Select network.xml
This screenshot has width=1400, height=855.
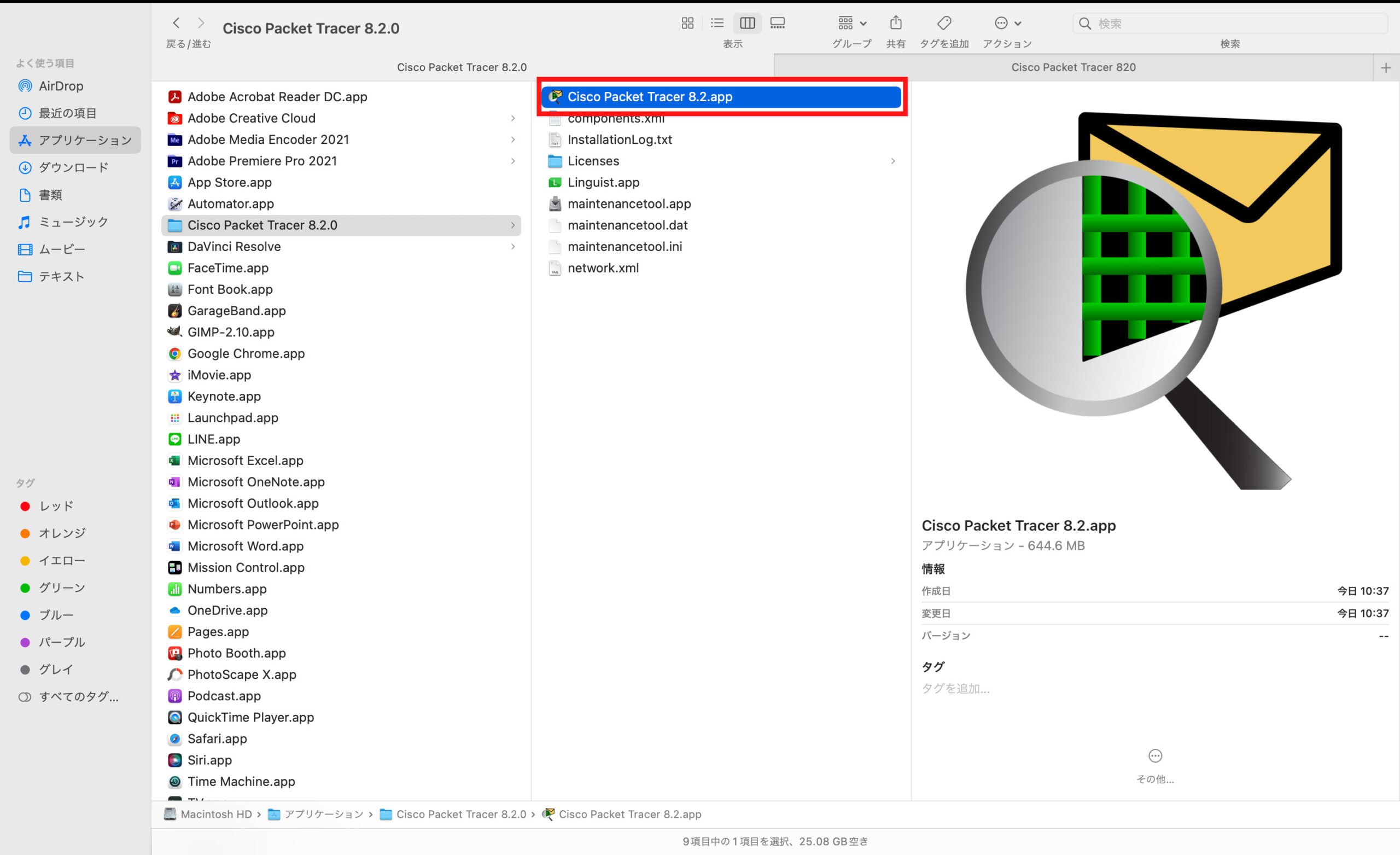click(721, 267)
